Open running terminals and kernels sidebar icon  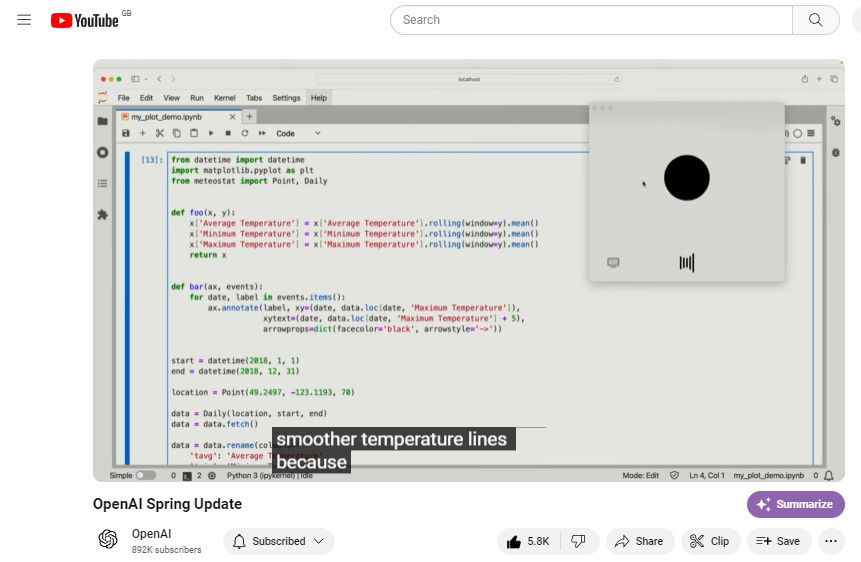coord(103,152)
